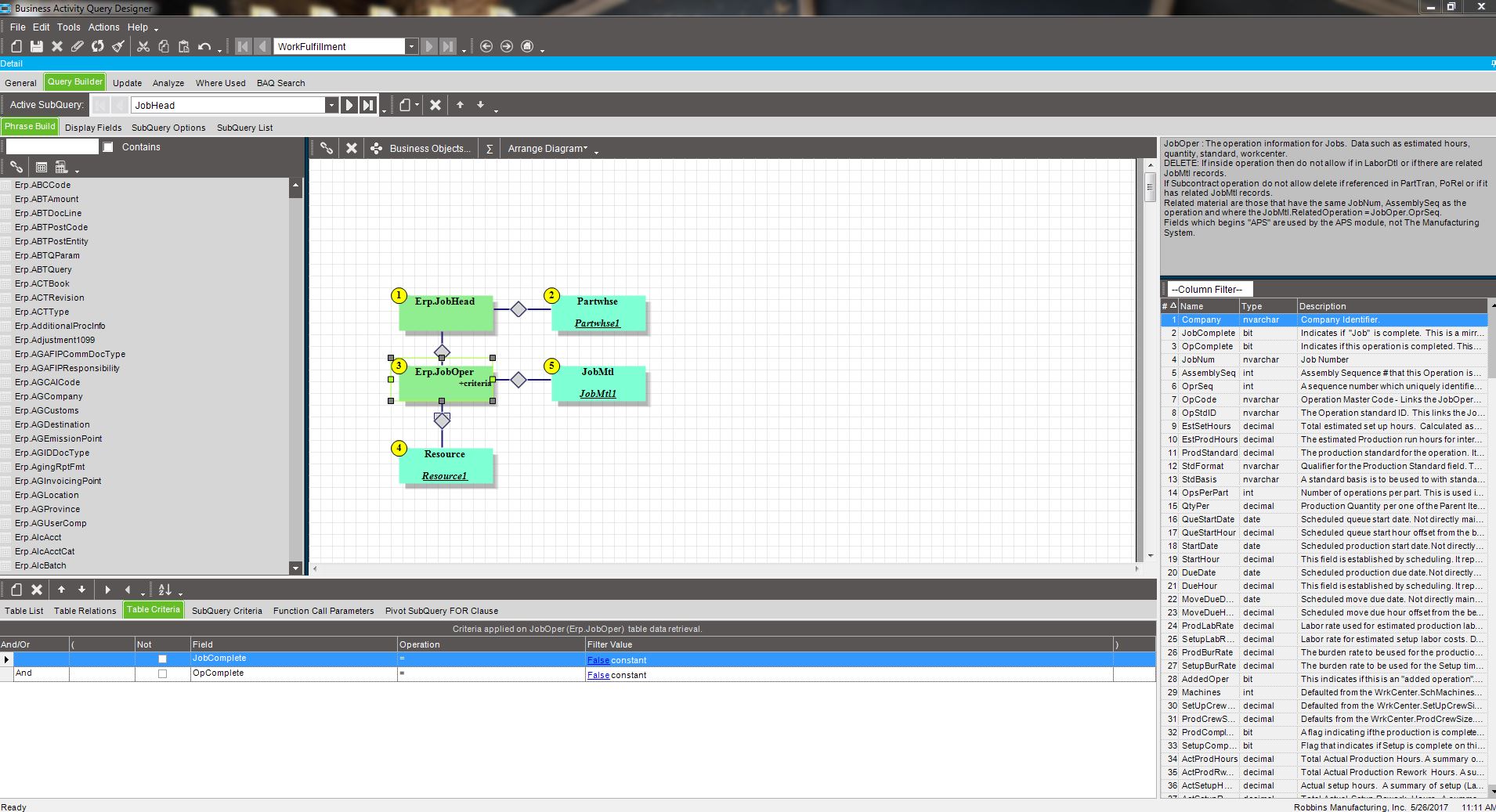Screen dimensions: 1496x812
Task: Select the EstProdHours column row
Action: (x=1324, y=439)
